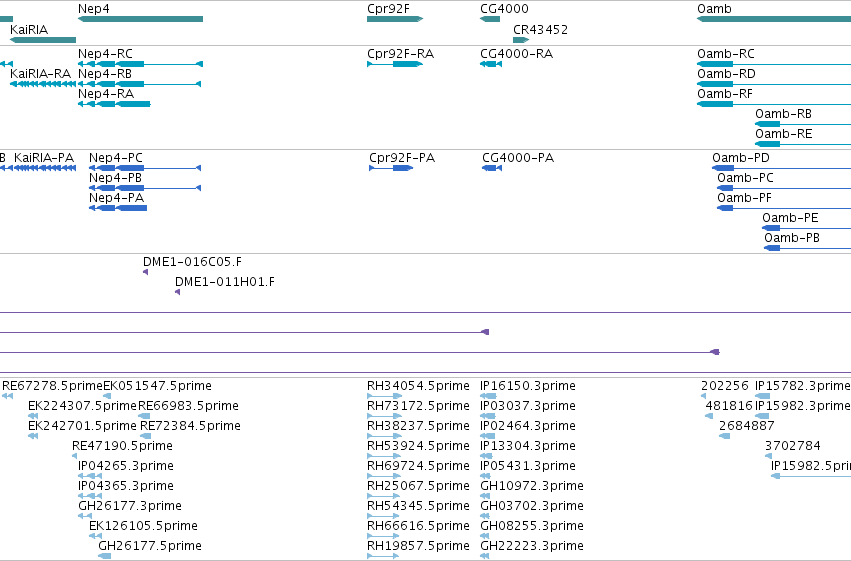The image size is (851, 561).
Task: Select protein Oamb-PB
Action: pyautogui.click(x=808, y=248)
